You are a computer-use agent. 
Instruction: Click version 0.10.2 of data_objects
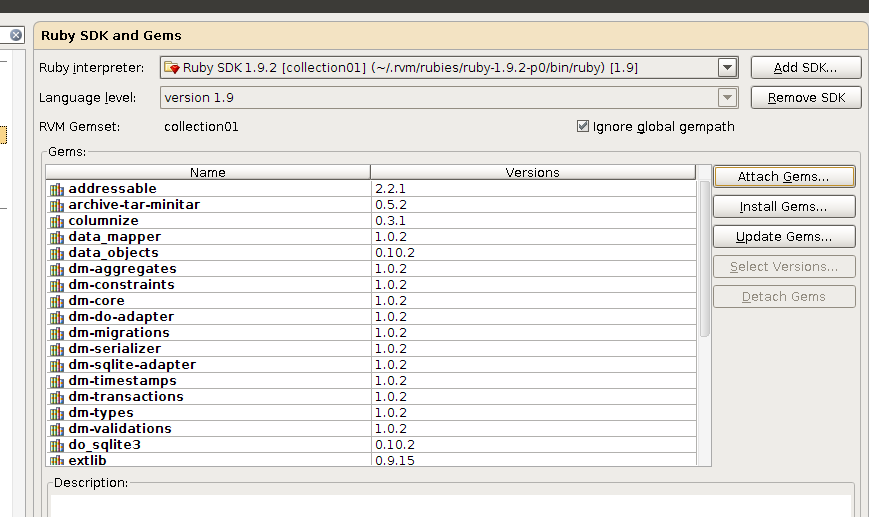tap(395, 253)
